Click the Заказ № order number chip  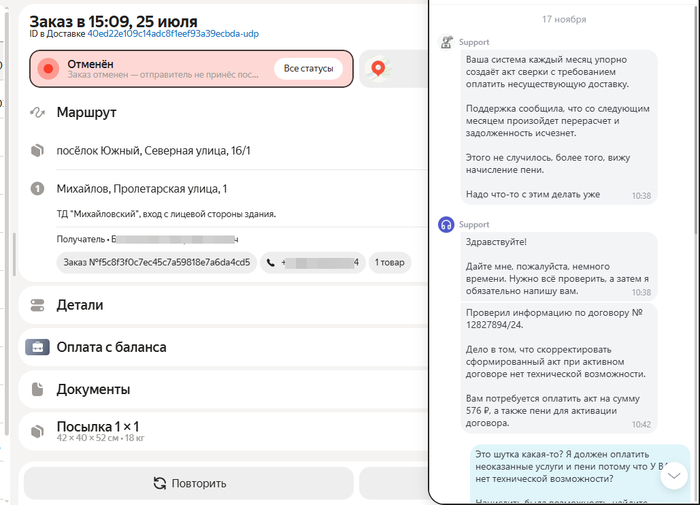157,263
